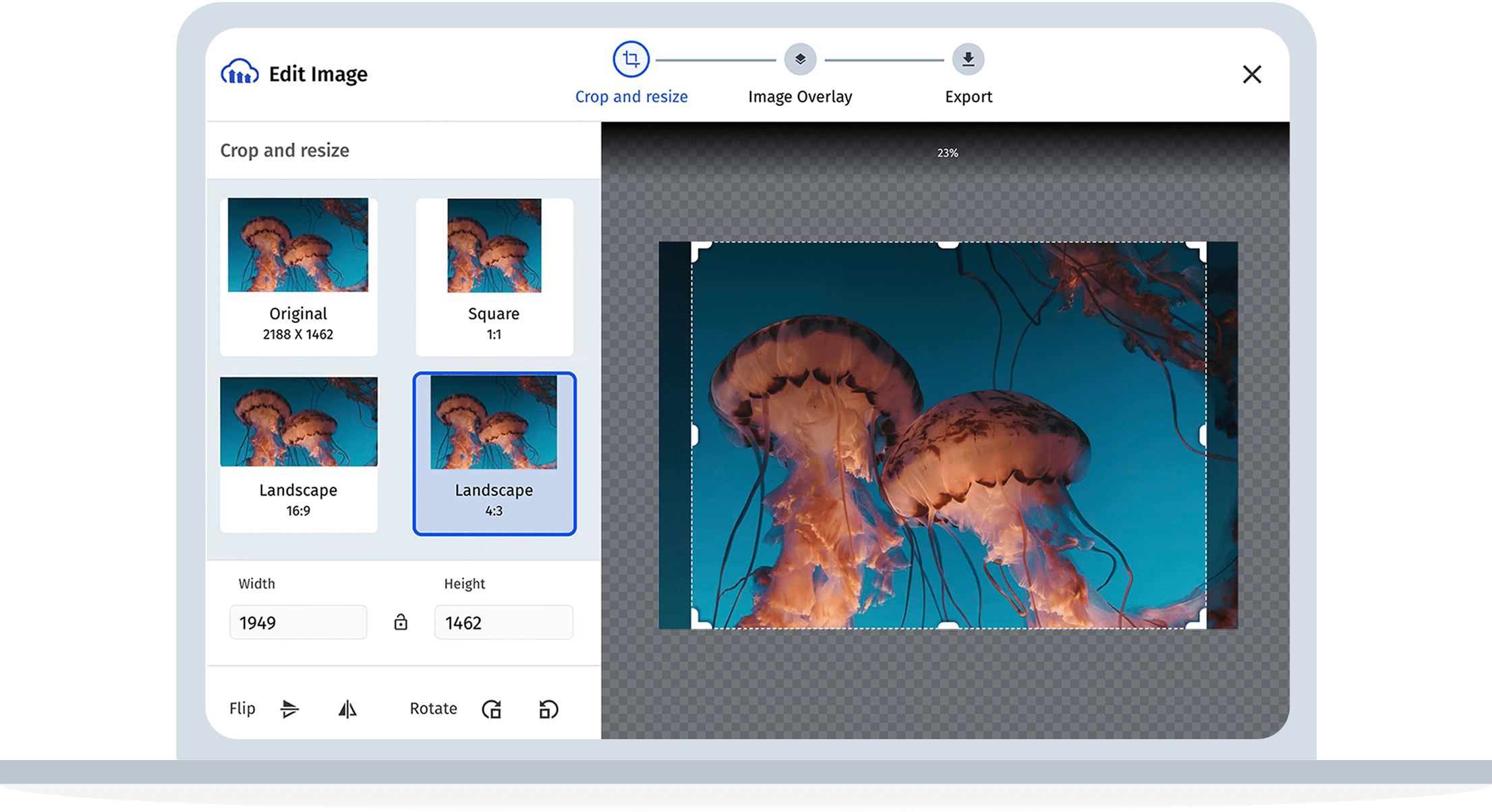The image size is (1492, 812).
Task: Choose the Square 1:1 crop preset
Action: [494, 277]
